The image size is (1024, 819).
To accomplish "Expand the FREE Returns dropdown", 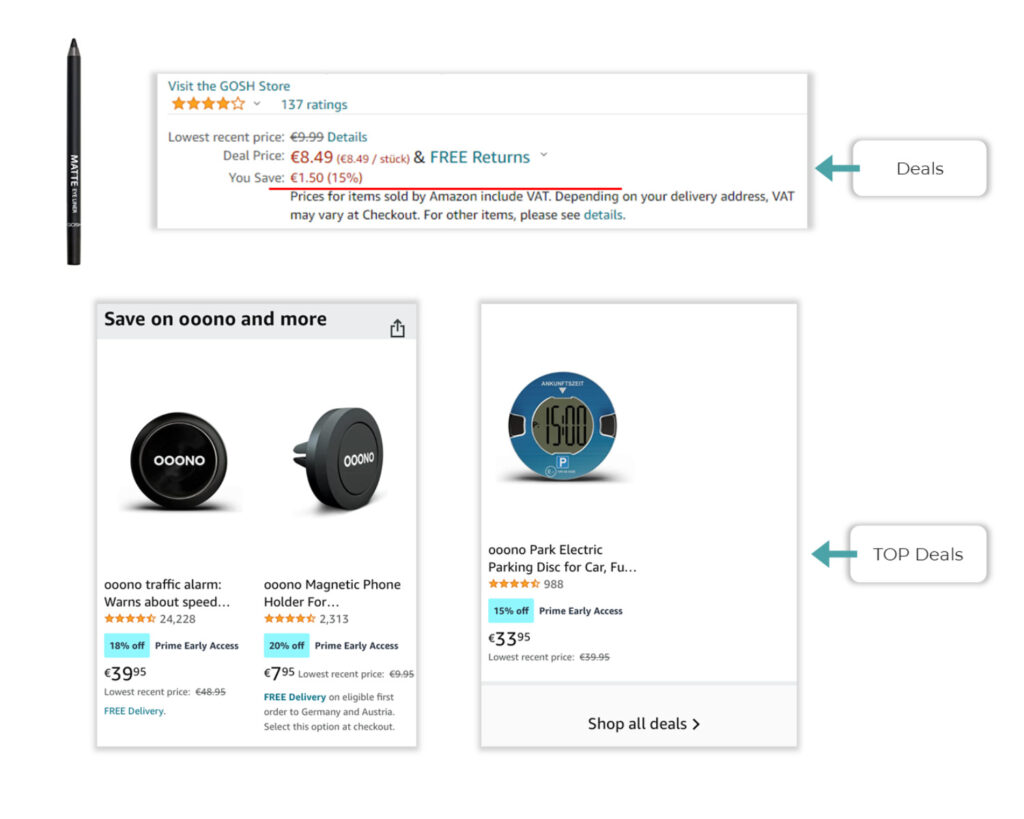I will click(543, 157).
